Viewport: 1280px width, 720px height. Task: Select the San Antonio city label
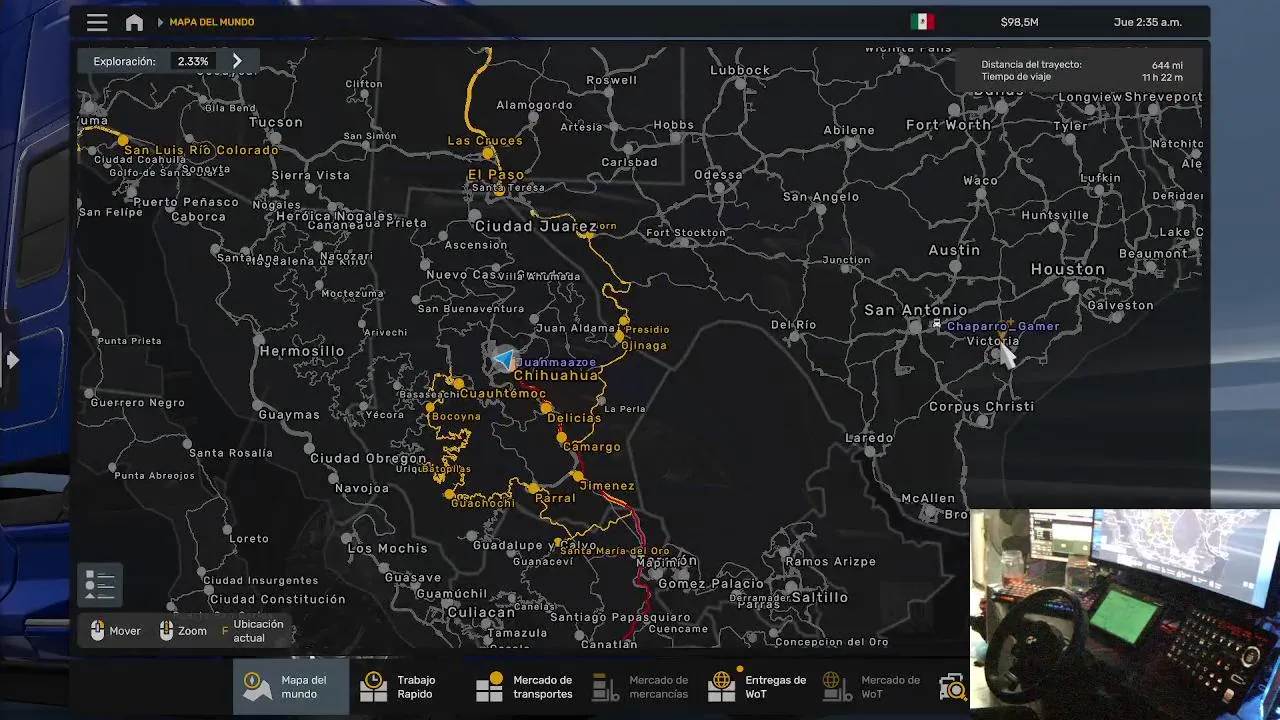click(x=916, y=310)
